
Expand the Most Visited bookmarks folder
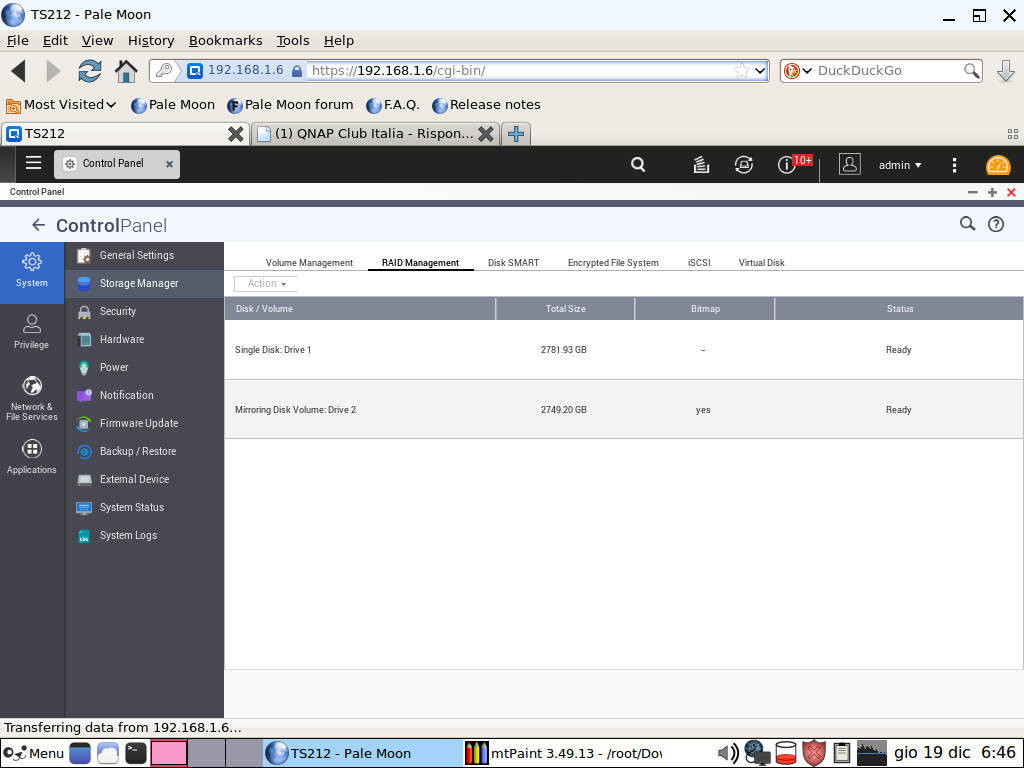(62, 105)
